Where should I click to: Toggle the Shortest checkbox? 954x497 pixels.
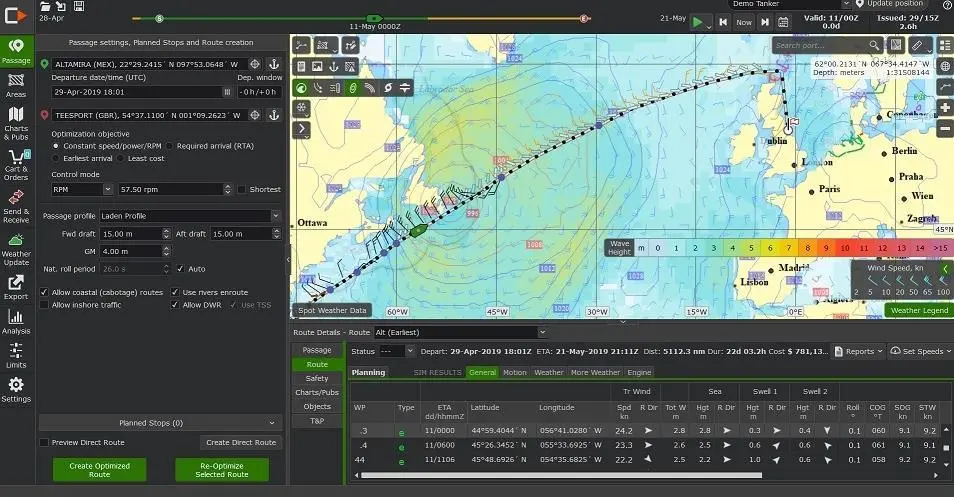[x=242, y=190]
